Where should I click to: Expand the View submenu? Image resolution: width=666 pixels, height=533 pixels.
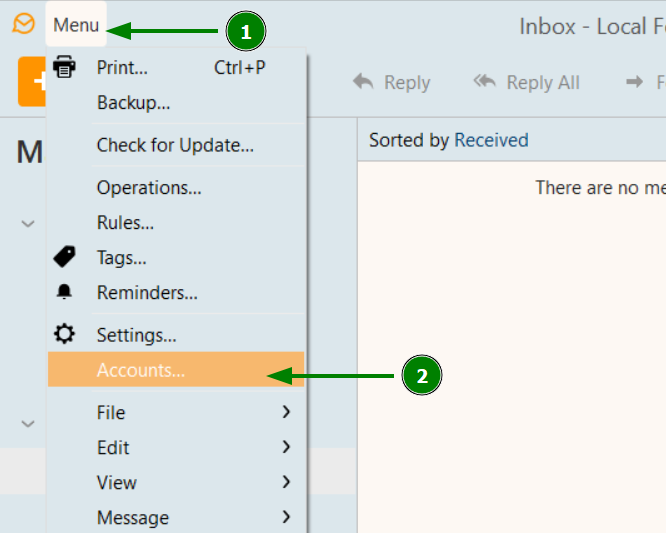(176, 482)
